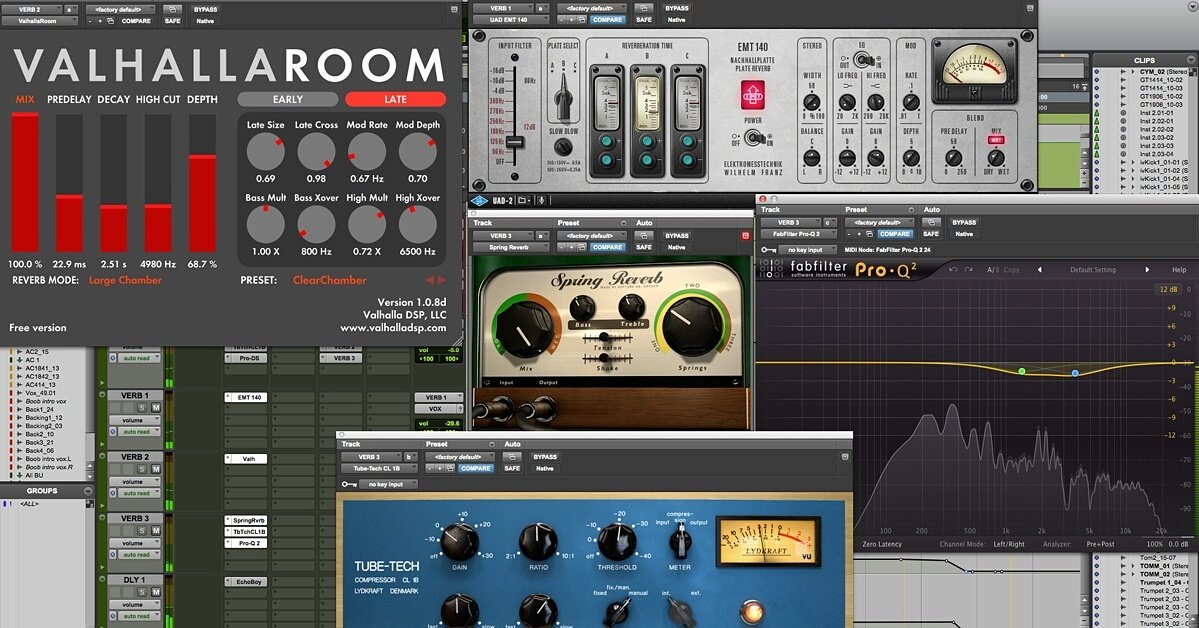
Task: Select the yellow EQ node in Pro-Q 2
Action: point(1022,371)
